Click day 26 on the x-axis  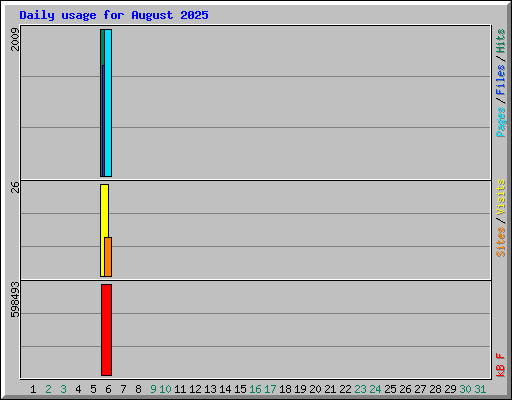click(x=405, y=389)
